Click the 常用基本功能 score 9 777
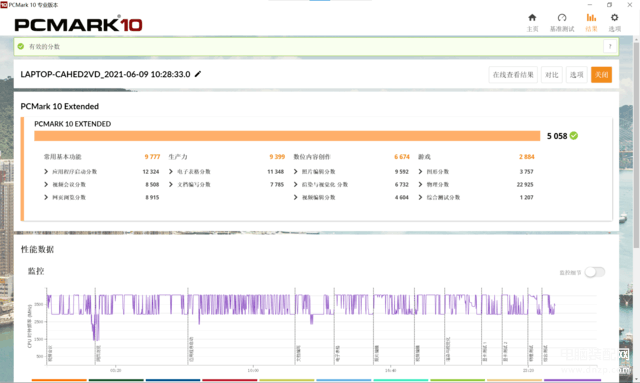 [152, 157]
